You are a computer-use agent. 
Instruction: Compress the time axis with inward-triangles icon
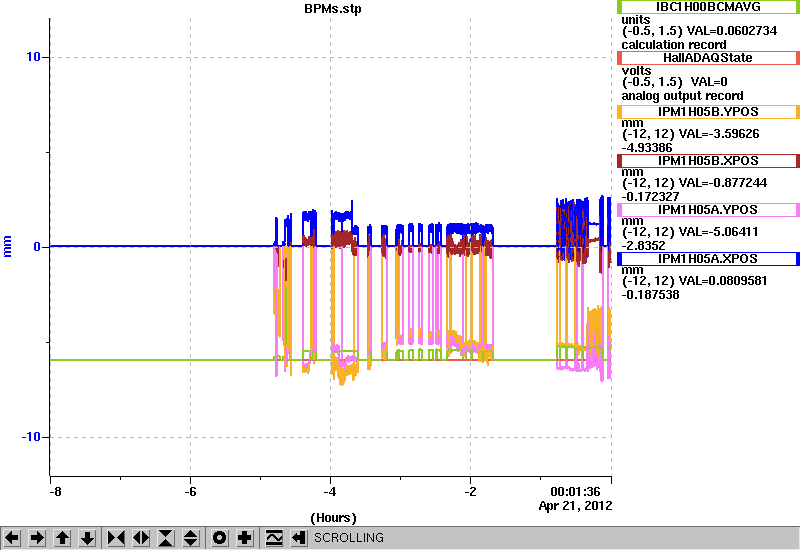(116, 538)
